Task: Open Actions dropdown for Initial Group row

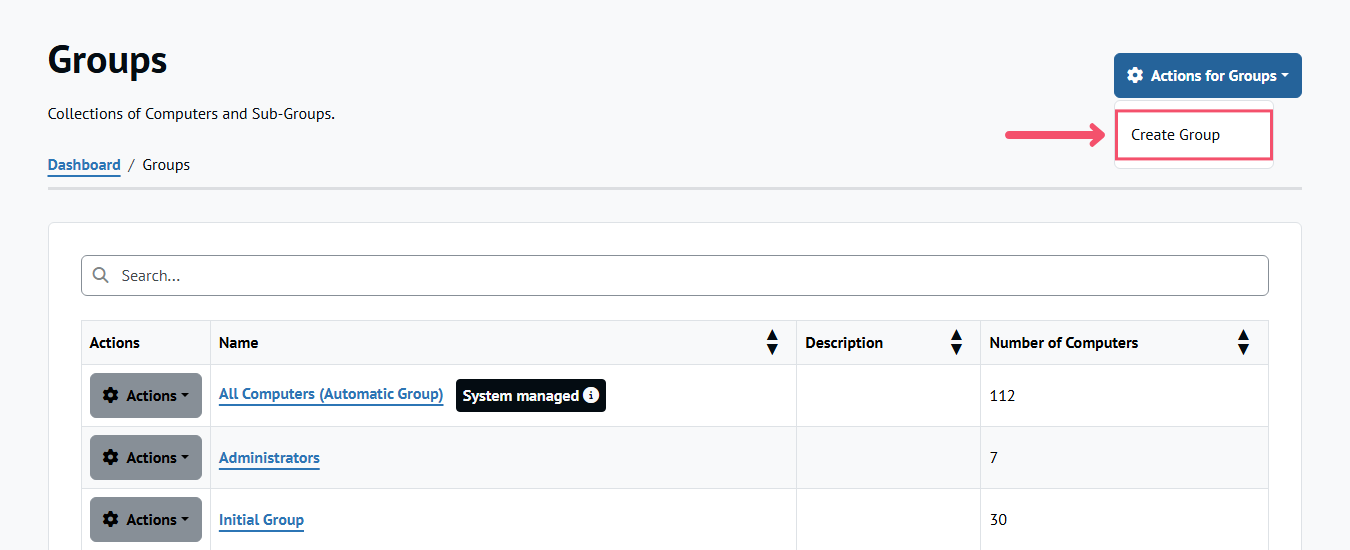Action: 146,519
